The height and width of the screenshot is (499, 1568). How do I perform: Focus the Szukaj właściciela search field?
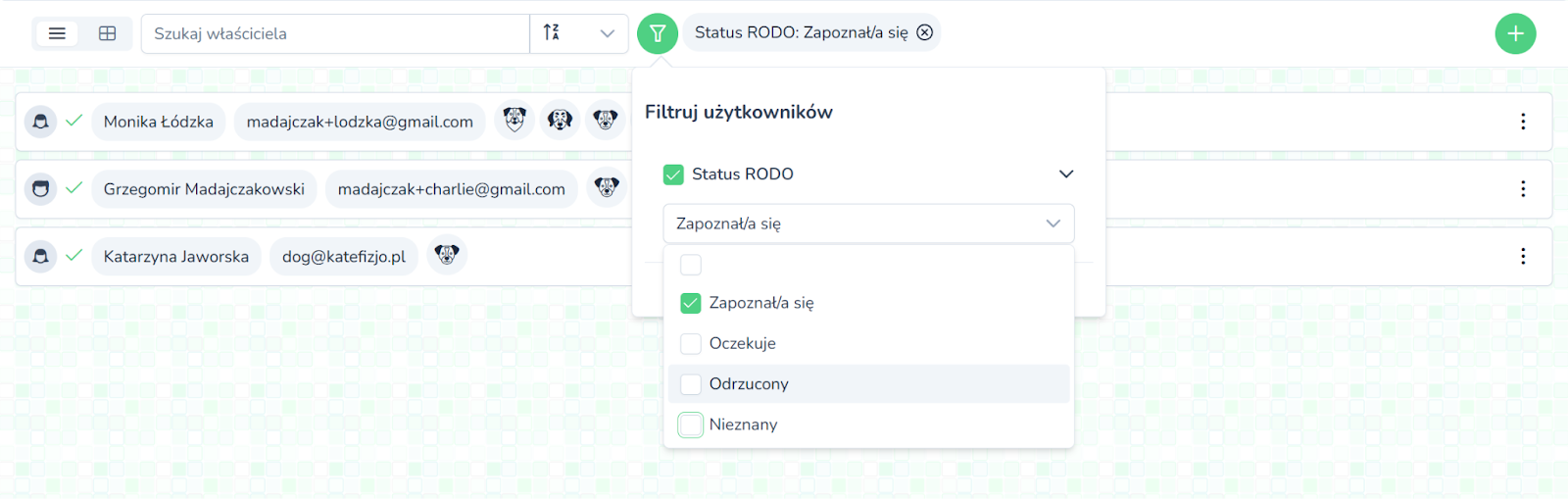pos(335,33)
